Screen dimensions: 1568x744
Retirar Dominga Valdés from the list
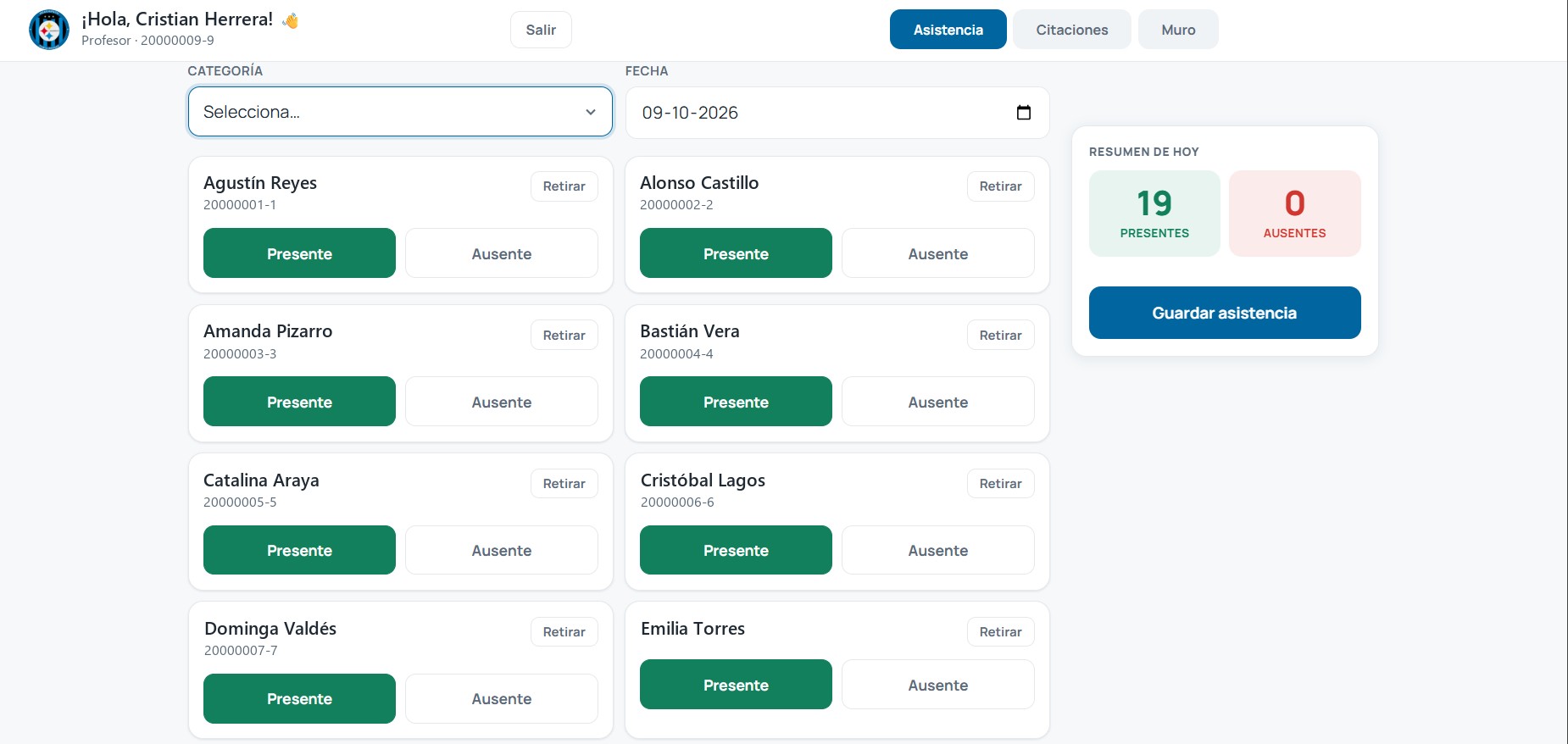(x=564, y=632)
